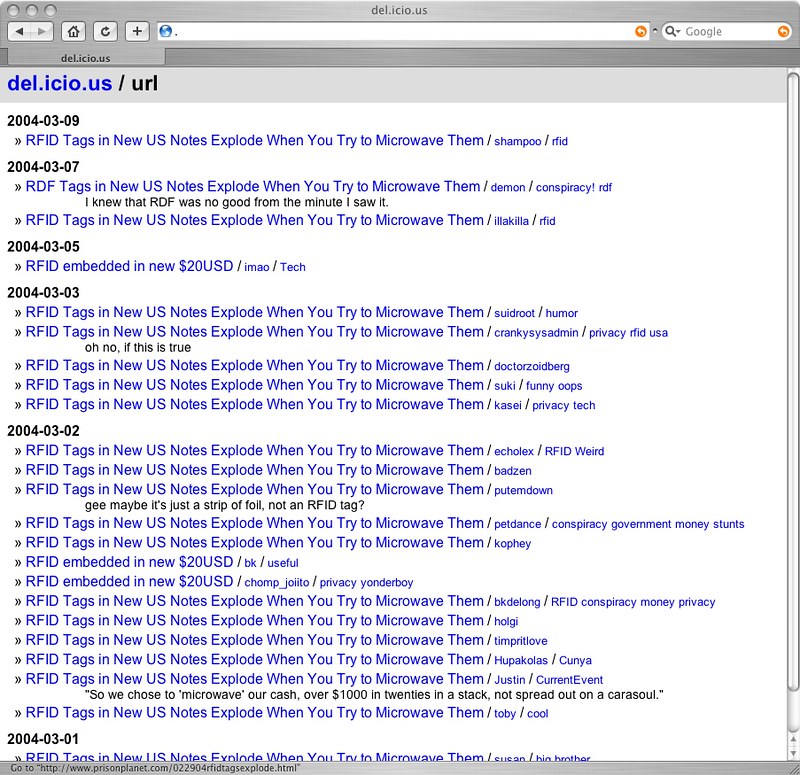Open RFID Tags link posted by toby

click(x=254, y=712)
